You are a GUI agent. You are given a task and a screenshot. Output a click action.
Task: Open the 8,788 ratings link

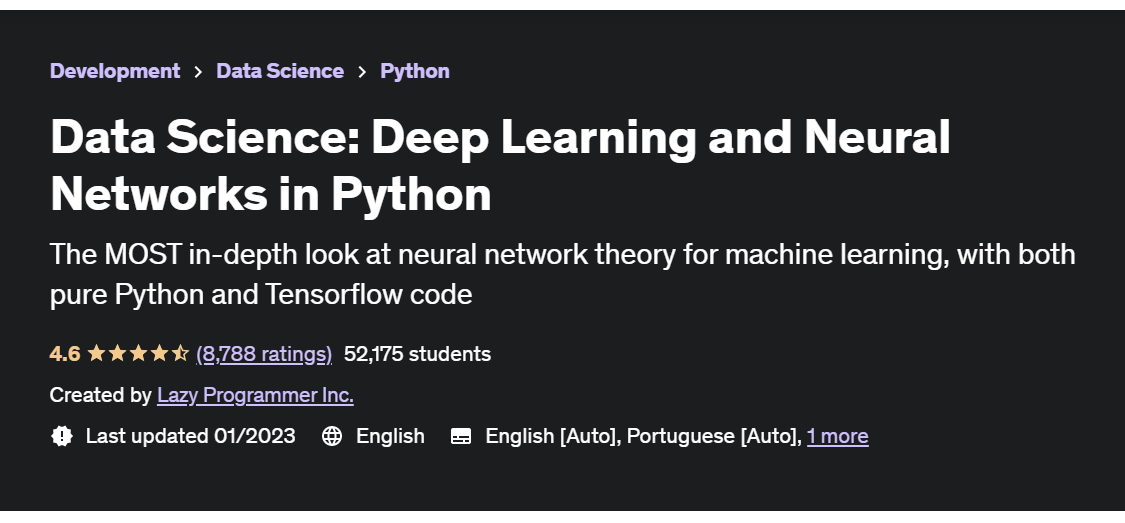[264, 354]
